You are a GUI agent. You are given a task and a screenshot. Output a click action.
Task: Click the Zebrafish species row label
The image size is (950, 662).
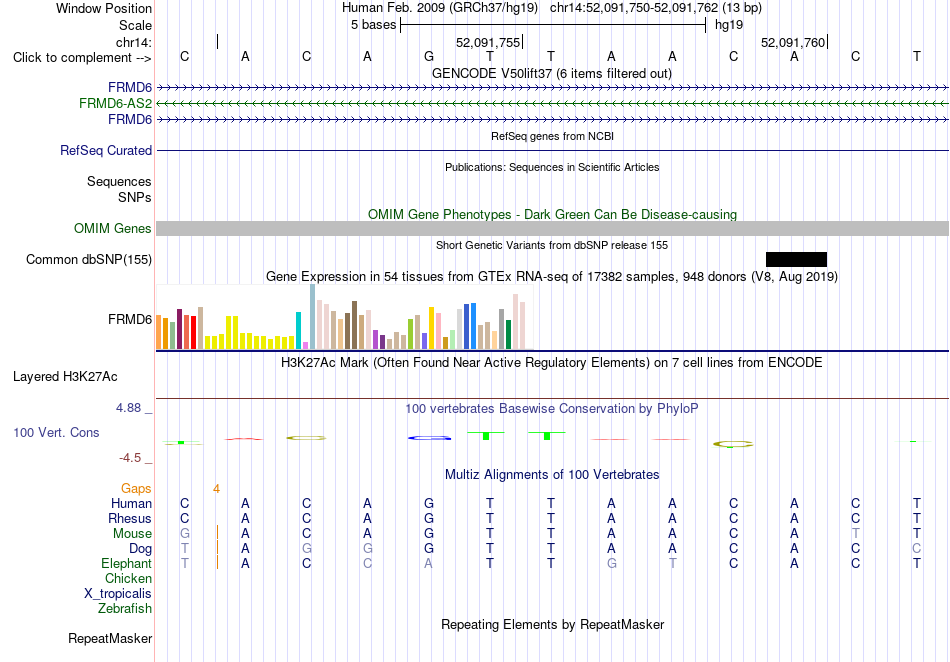pyautogui.click(x=125, y=608)
